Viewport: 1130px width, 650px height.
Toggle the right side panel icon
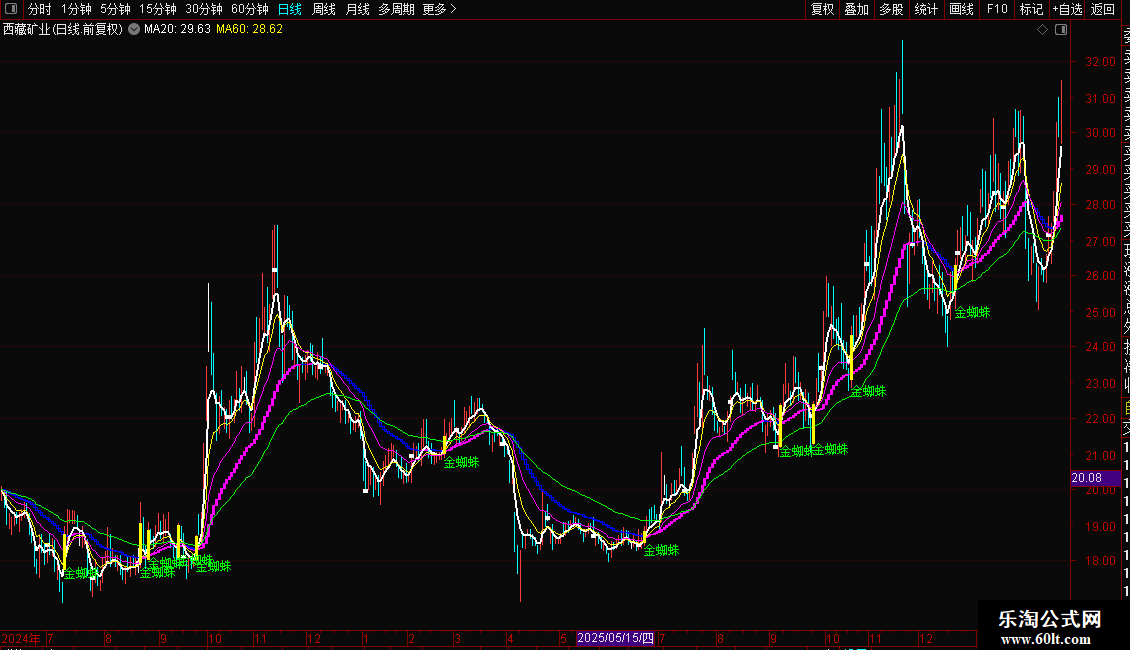tap(1061, 30)
